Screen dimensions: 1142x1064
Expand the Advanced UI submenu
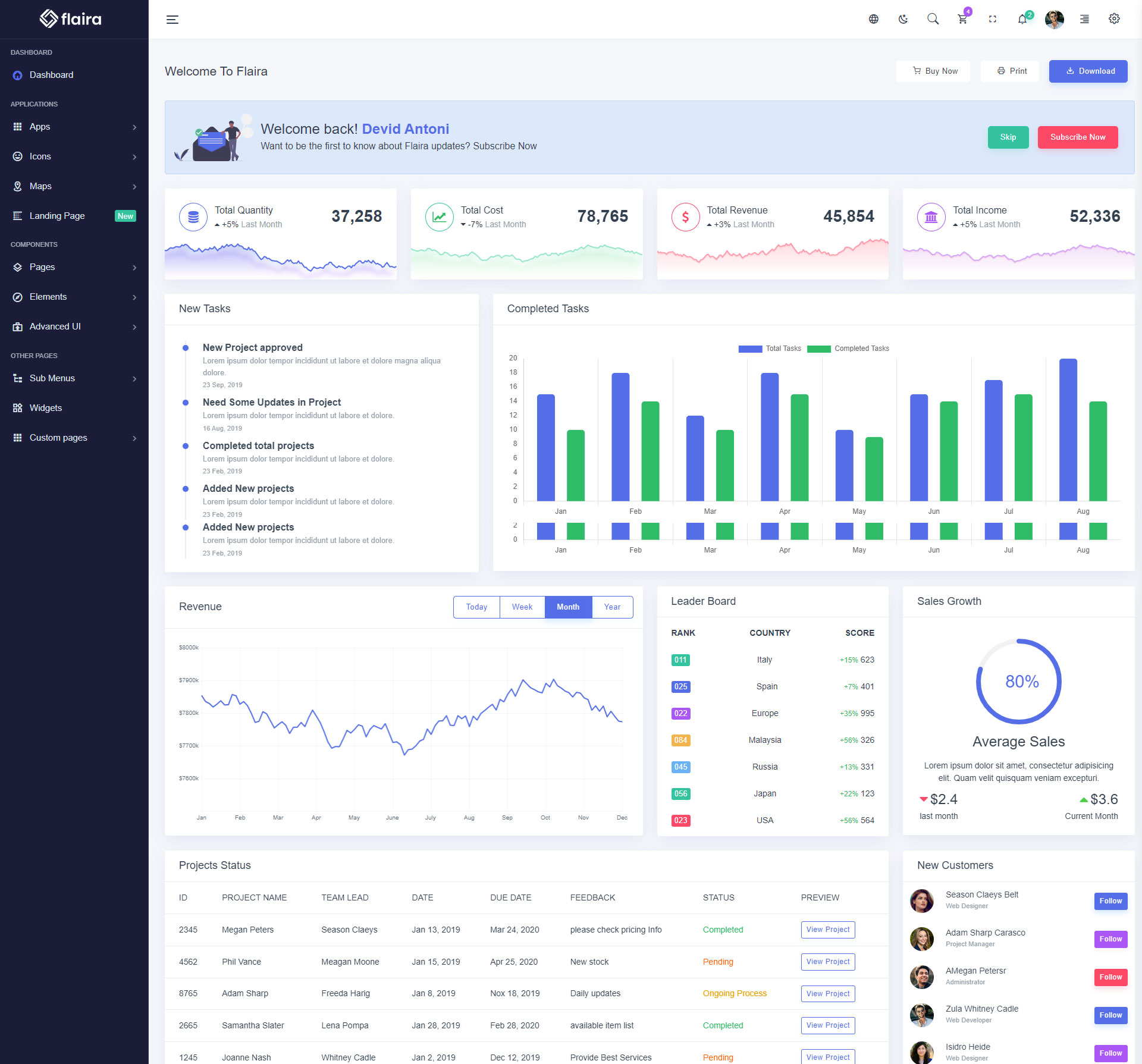[74, 327]
